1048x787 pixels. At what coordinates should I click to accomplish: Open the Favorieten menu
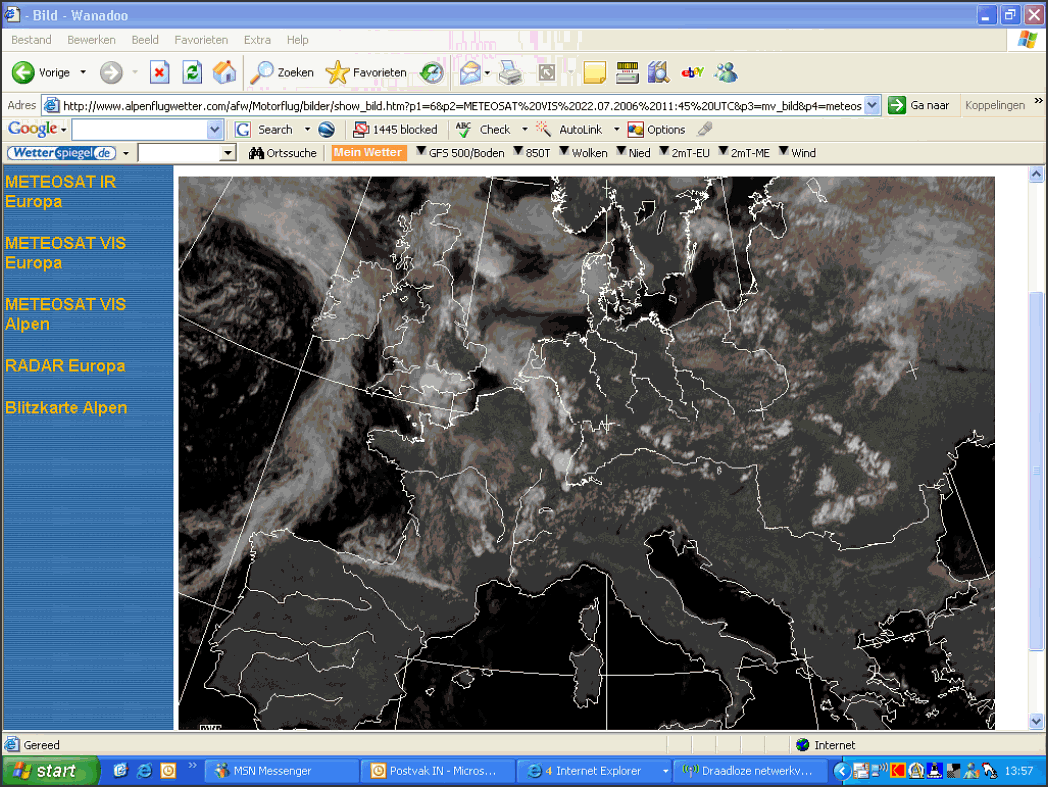click(x=201, y=40)
